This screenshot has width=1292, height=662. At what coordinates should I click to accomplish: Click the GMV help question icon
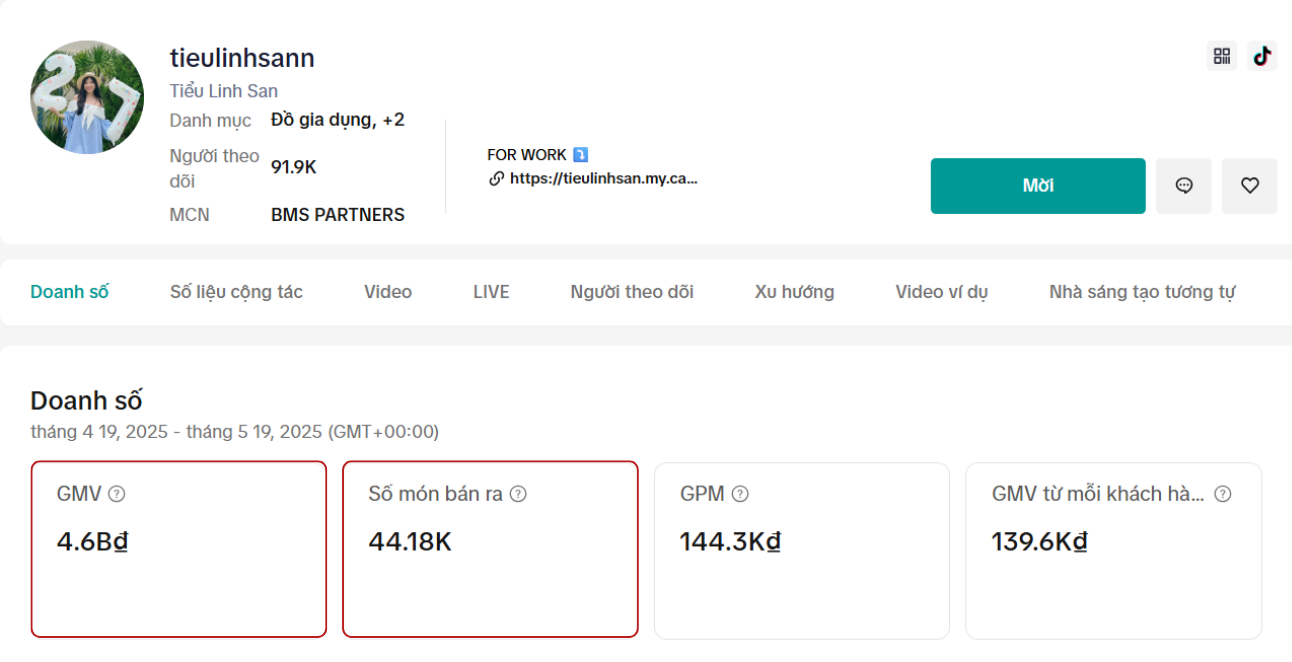117,494
